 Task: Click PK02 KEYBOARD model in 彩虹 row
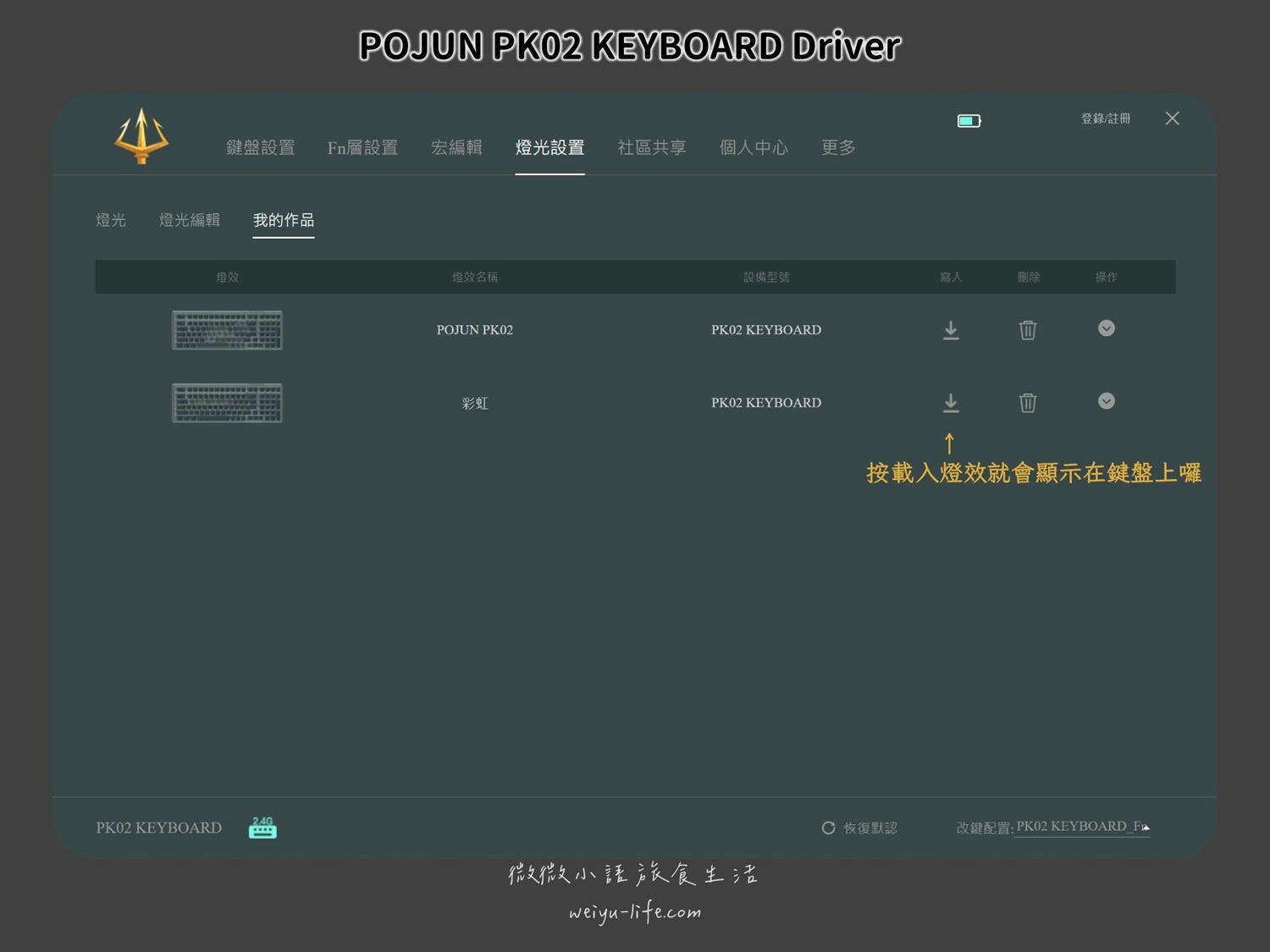point(766,403)
